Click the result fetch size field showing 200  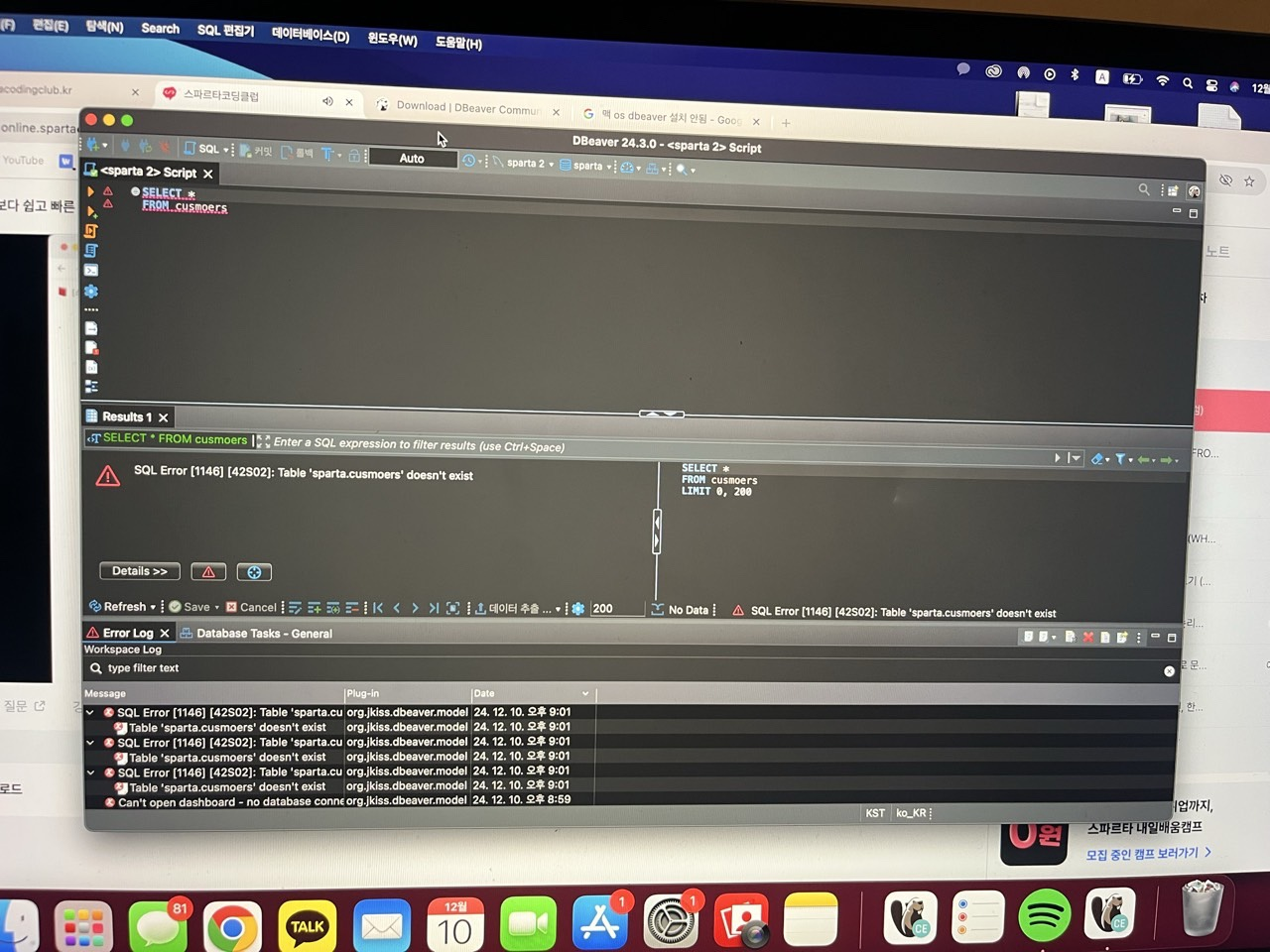pyautogui.click(x=617, y=609)
